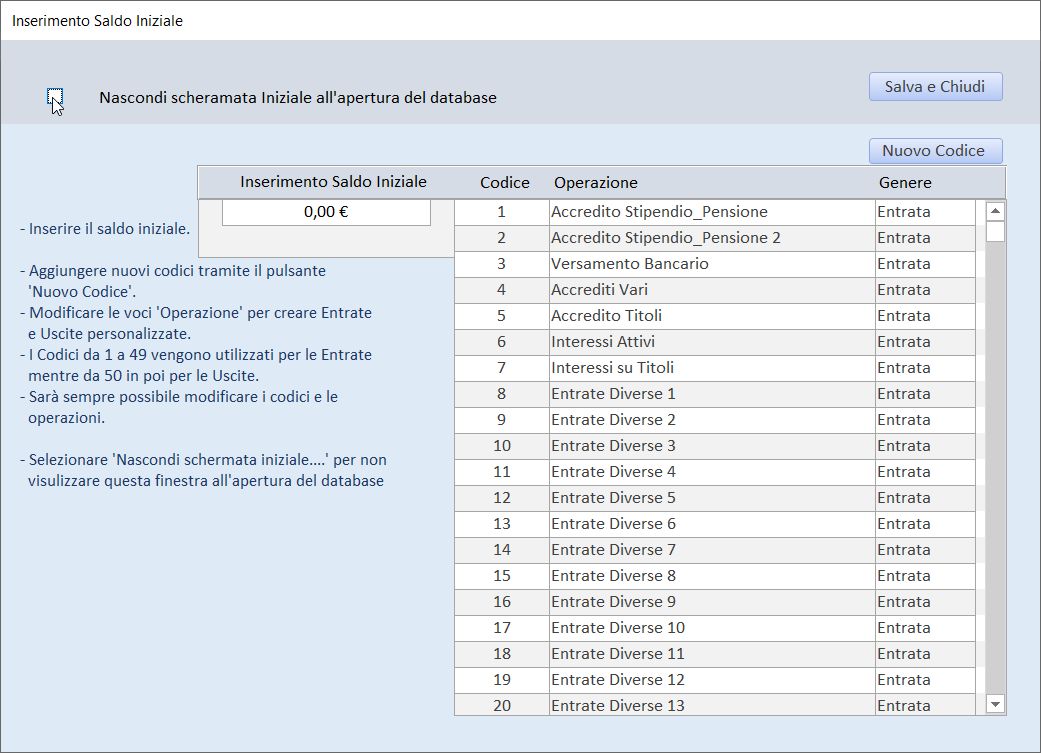Click the 'Inserire il saldo iniziale' instruction text
1041x753 pixels.
click(x=105, y=229)
